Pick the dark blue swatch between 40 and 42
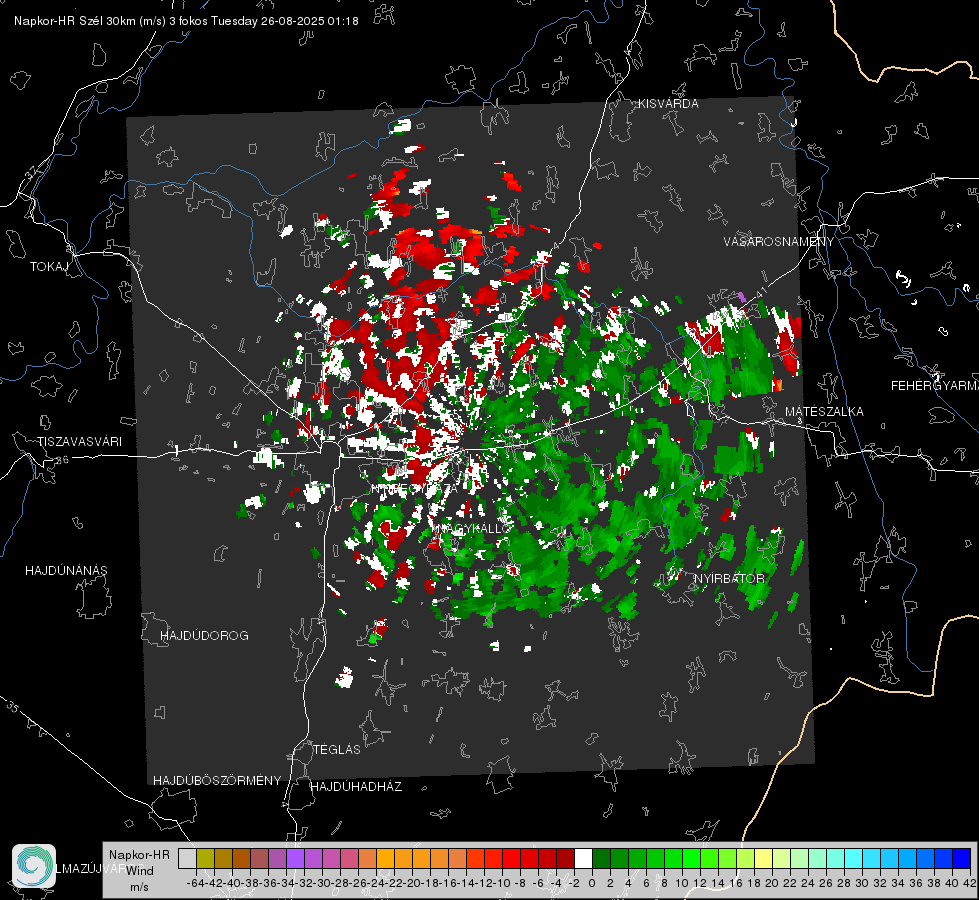Image resolution: width=979 pixels, height=900 pixels. coord(962,858)
